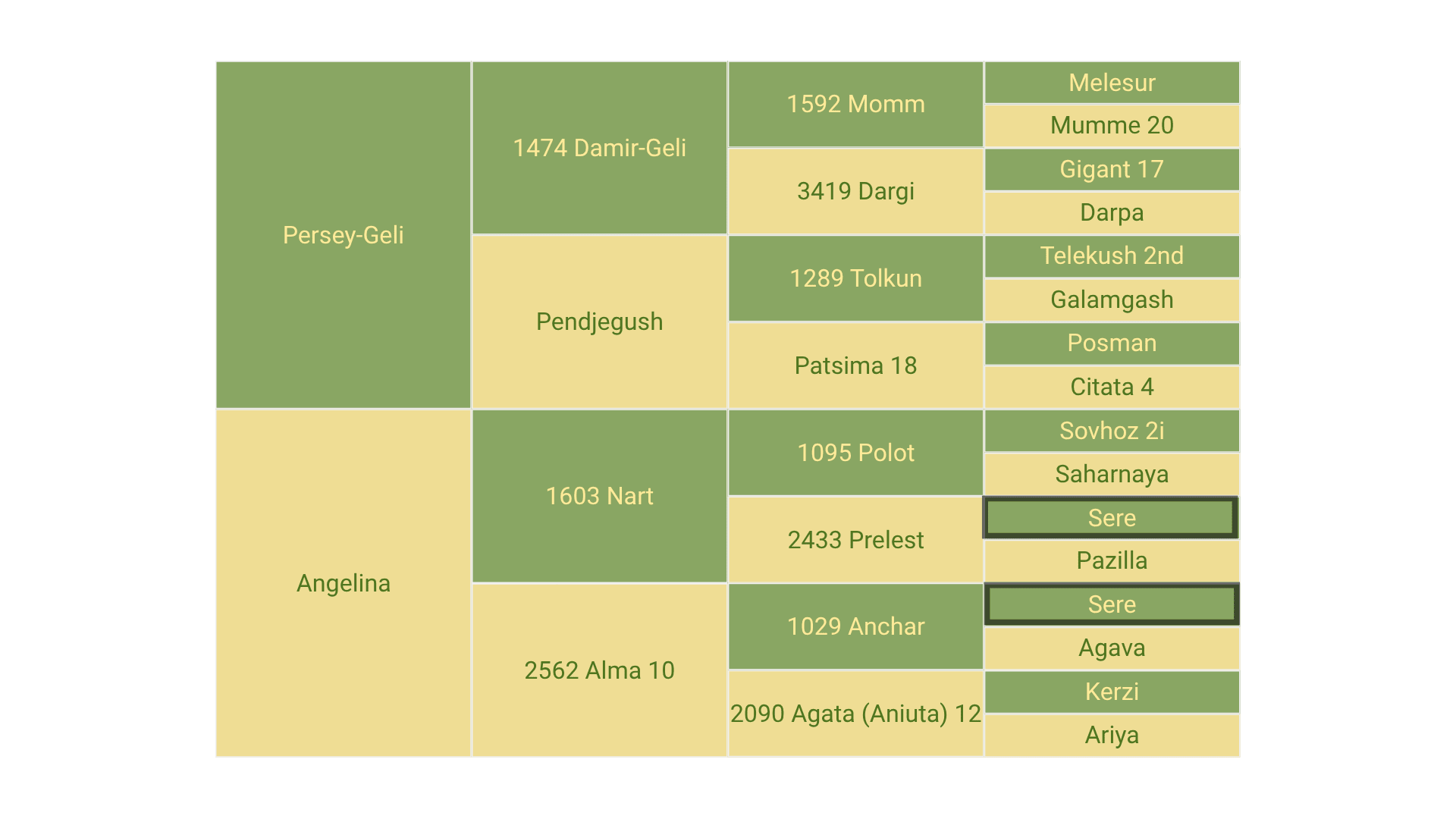Open the Sovhoz 2i cell
The image size is (1456, 819).
coord(1112,431)
